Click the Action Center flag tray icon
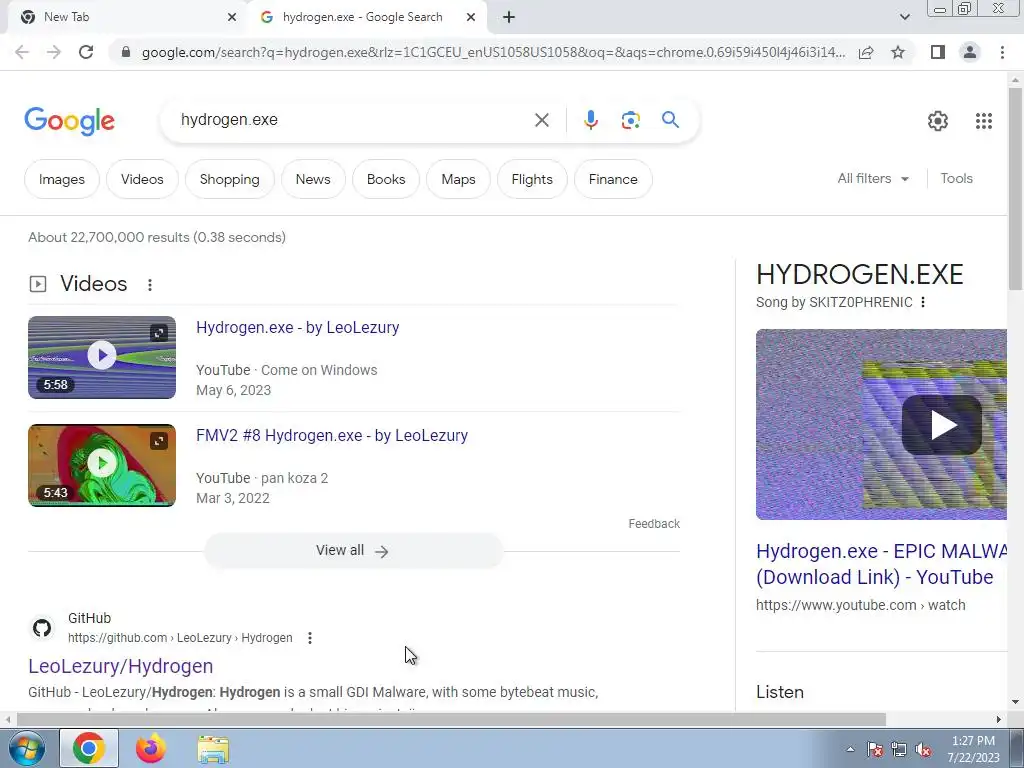The height and width of the screenshot is (768, 1024). click(875, 750)
